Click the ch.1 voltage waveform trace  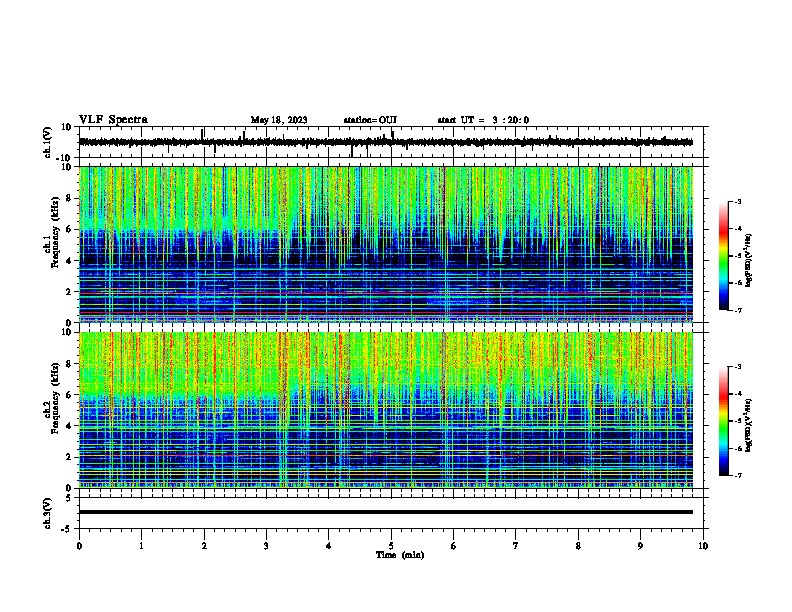[x=386, y=142]
